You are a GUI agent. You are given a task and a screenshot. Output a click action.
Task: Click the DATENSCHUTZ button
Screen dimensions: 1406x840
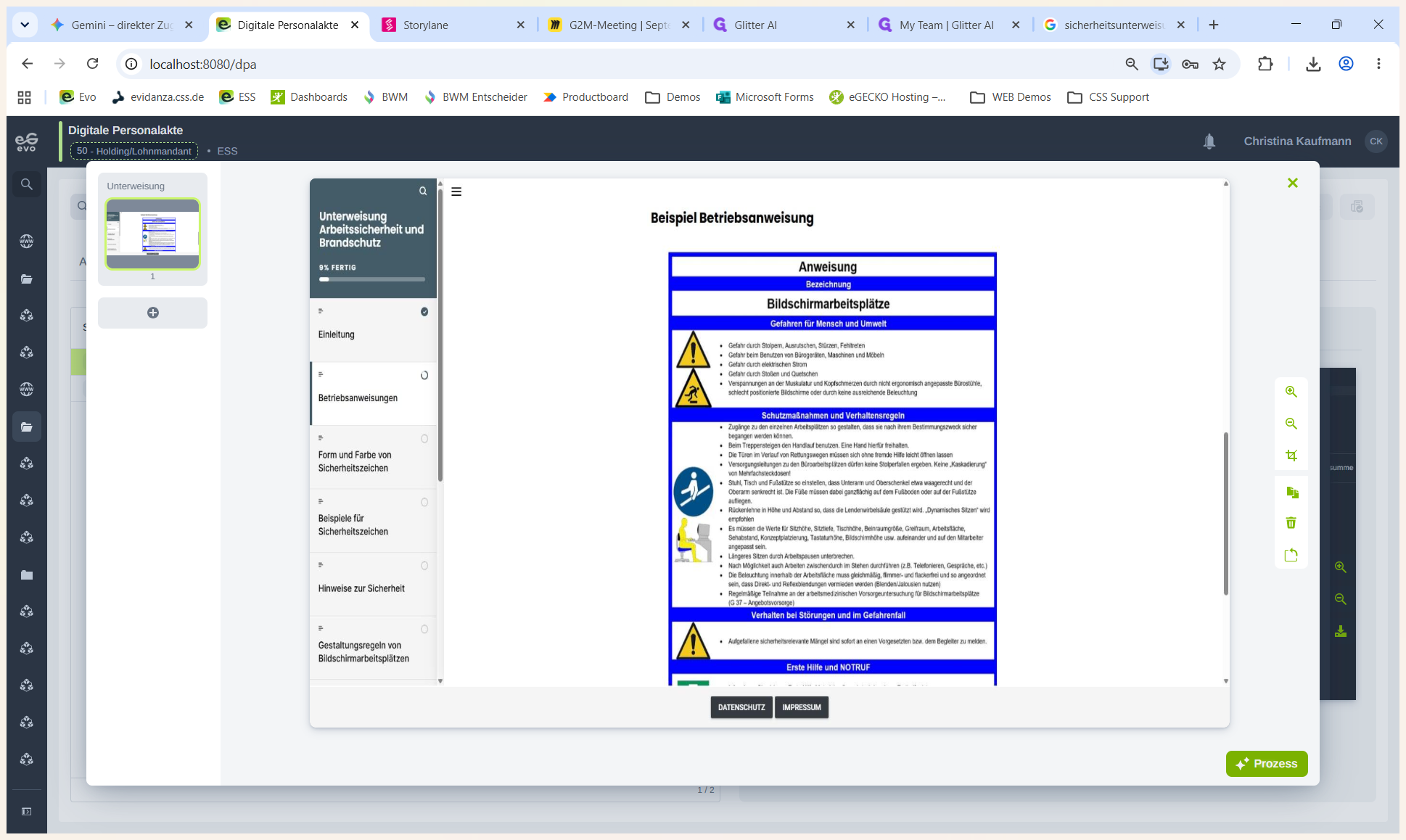point(741,707)
